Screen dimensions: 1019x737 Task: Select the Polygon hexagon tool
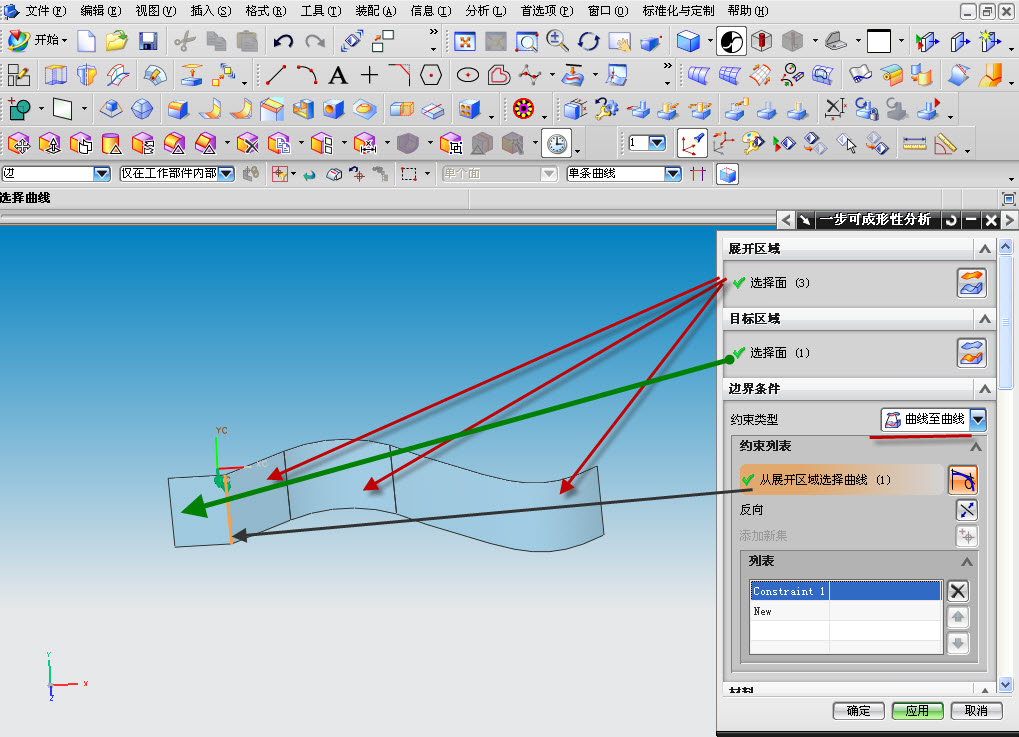431,75
